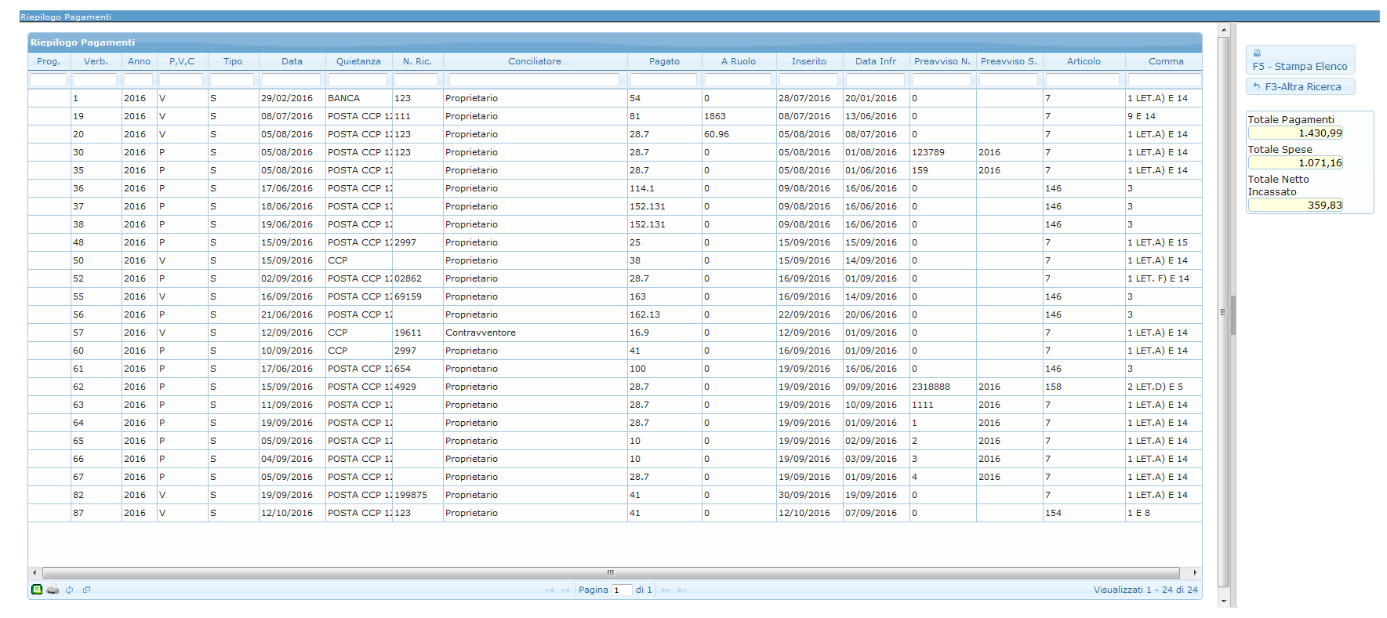Image resolution: width=1387 pixels, height=618 pixels.
Task: Go to the first page arrow
Action: pyautogui.click(x=550, y=590)
